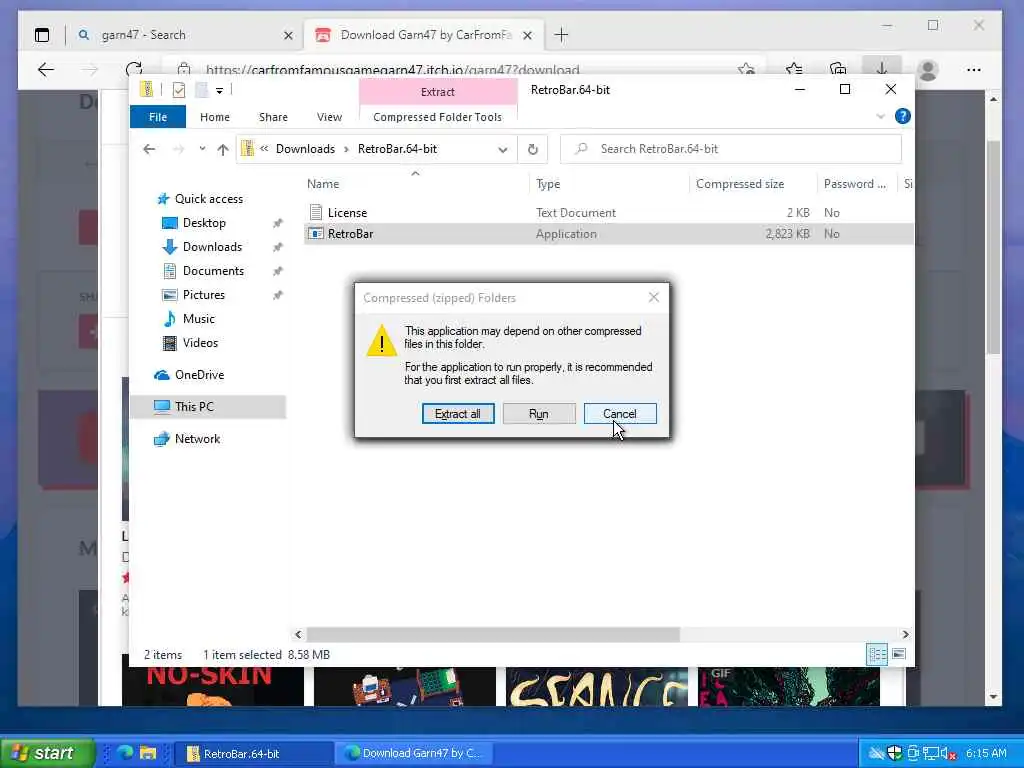Open the Edge Downloads button

[x=882, y=69]
